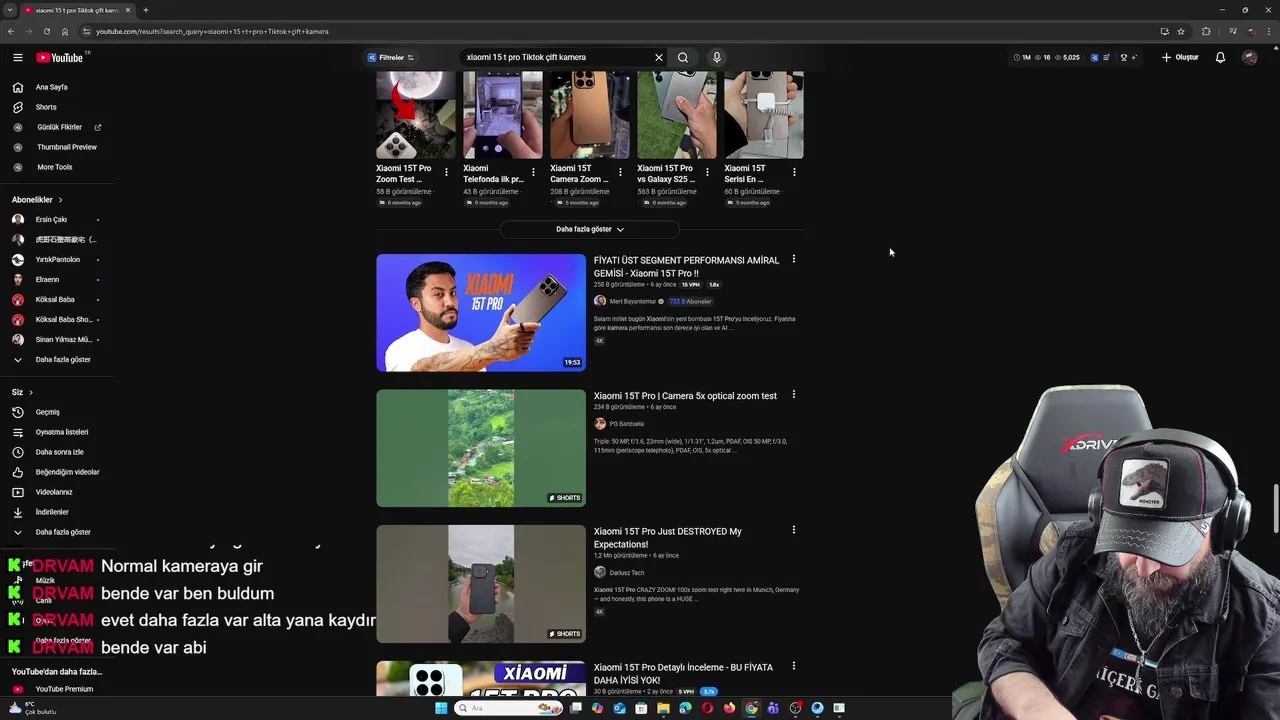The width and height of the screenshot is (1280, 720).
Task: Open options for Xiaomi 15T Camera Zoom short
Action: (620, 172)
